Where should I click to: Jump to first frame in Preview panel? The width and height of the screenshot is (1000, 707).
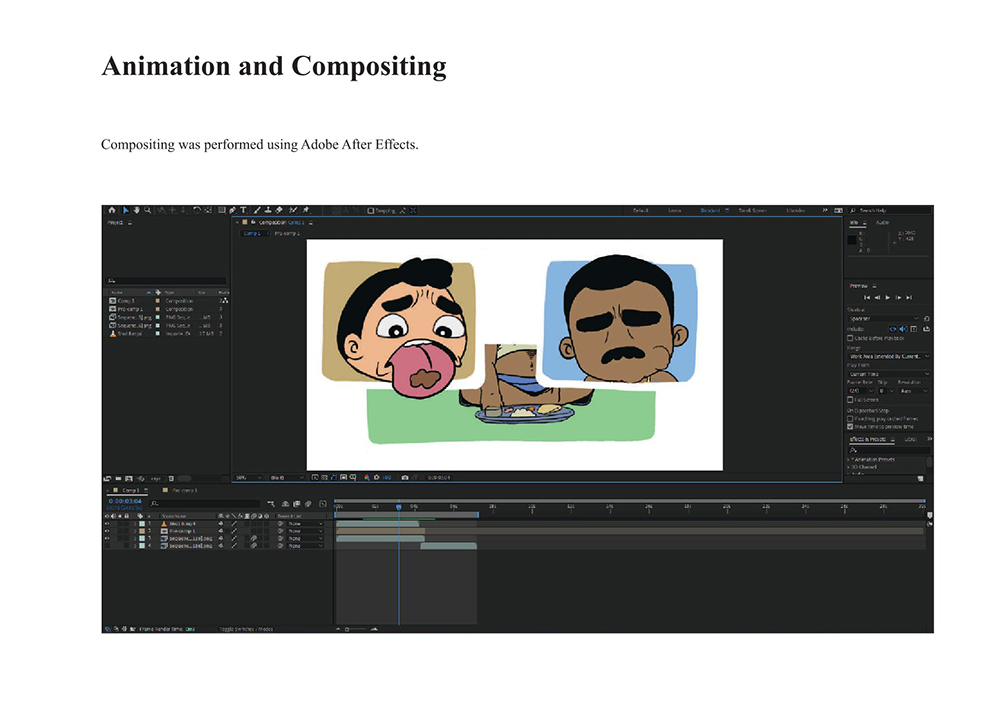point(867,298)
